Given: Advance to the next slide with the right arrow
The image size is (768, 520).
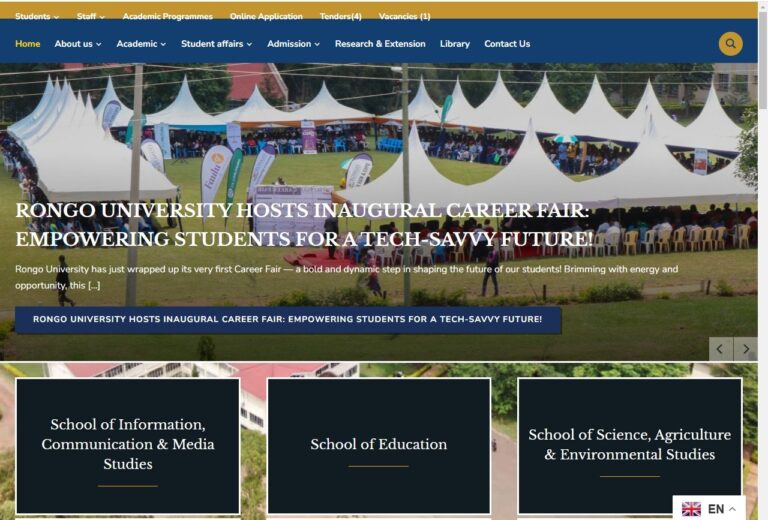Looking at the screenshot, I should coord(745,349).
